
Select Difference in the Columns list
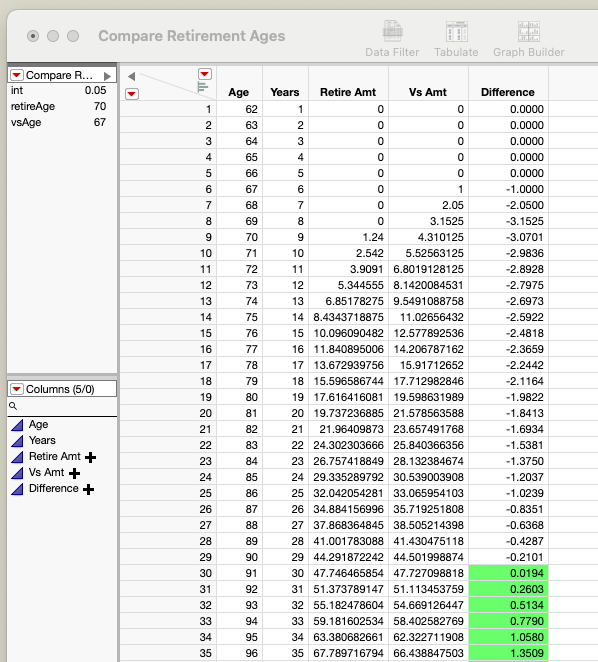pos(54,488)
